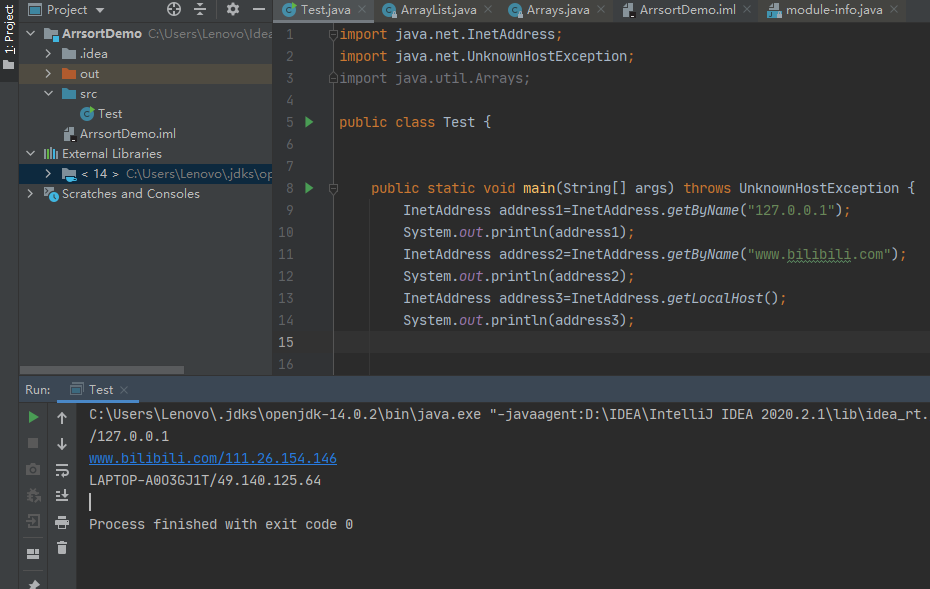Collapse External Libraries node

pyautogui.click(x=31, y=154)
